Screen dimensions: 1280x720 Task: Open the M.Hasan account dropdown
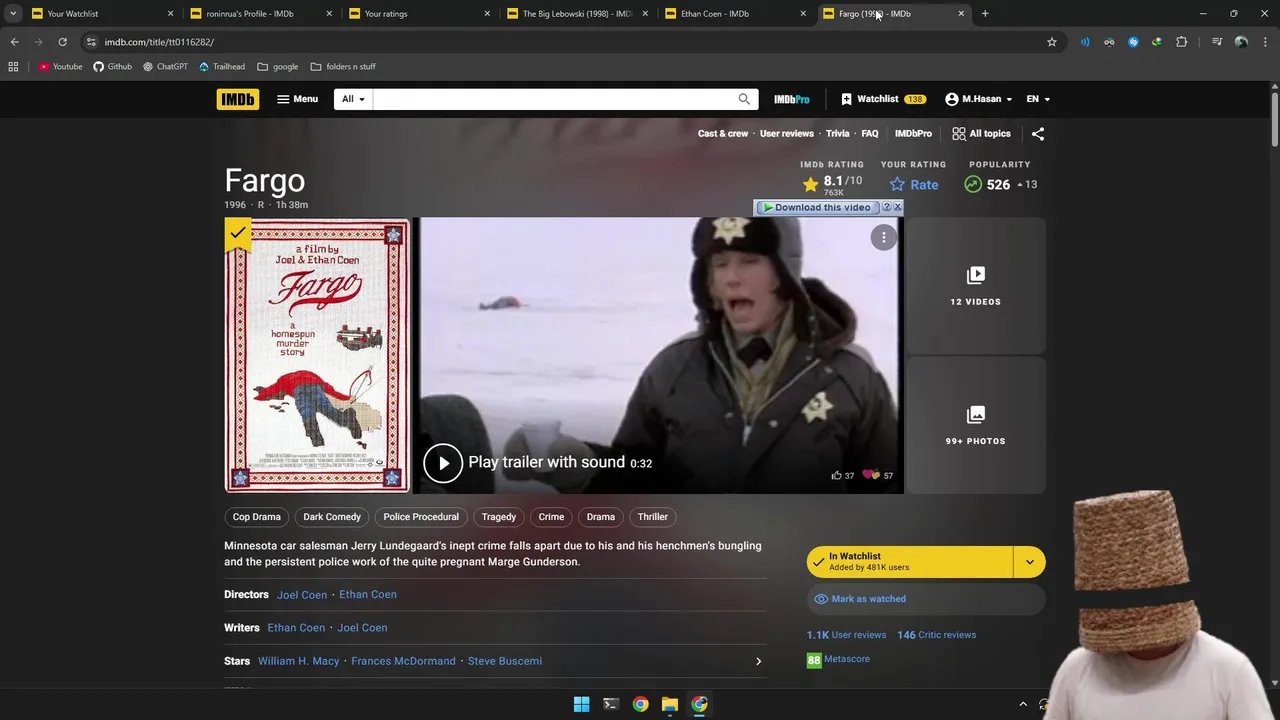click(978, 99)
